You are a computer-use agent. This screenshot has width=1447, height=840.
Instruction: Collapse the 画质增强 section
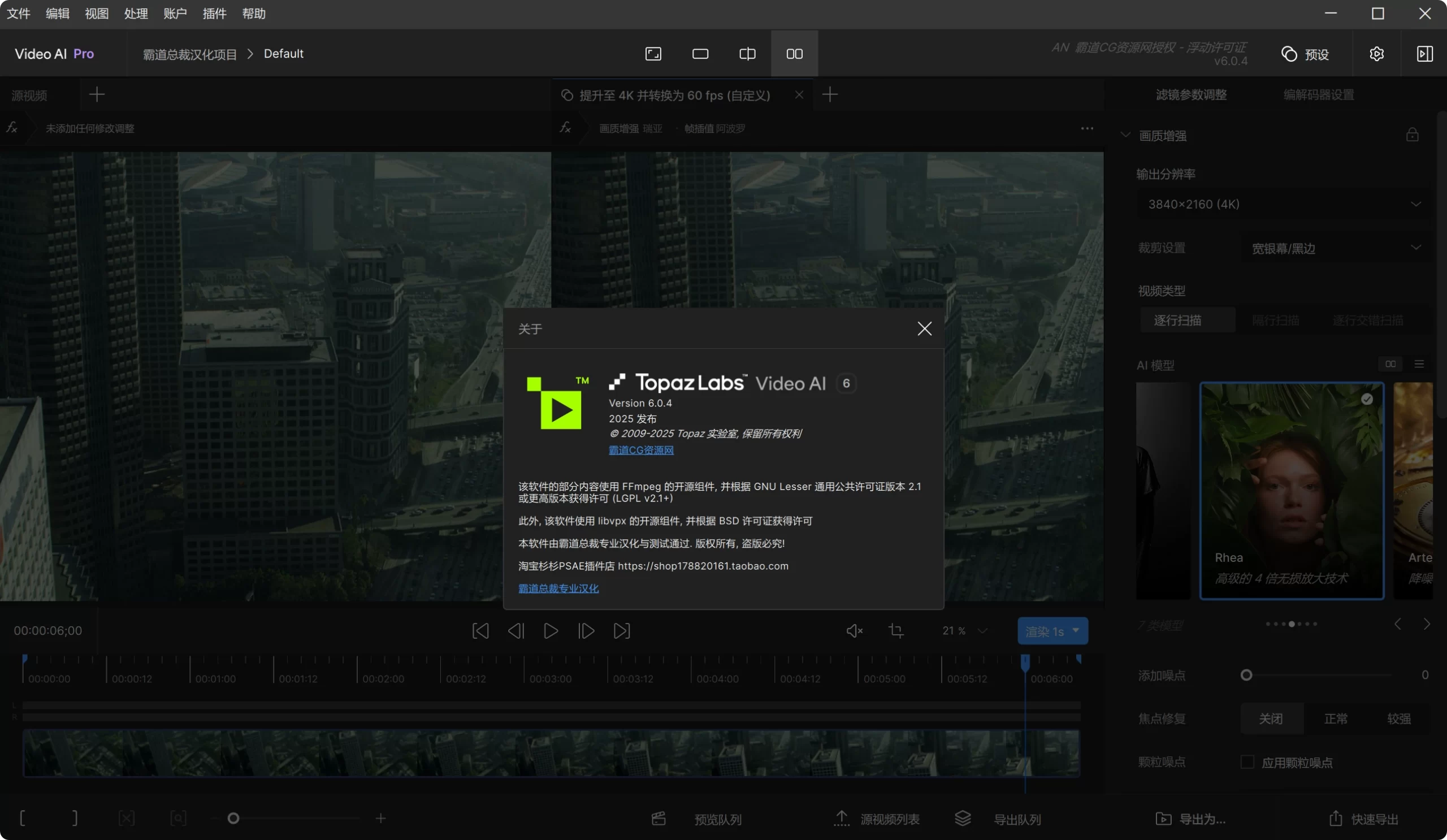1125,136
